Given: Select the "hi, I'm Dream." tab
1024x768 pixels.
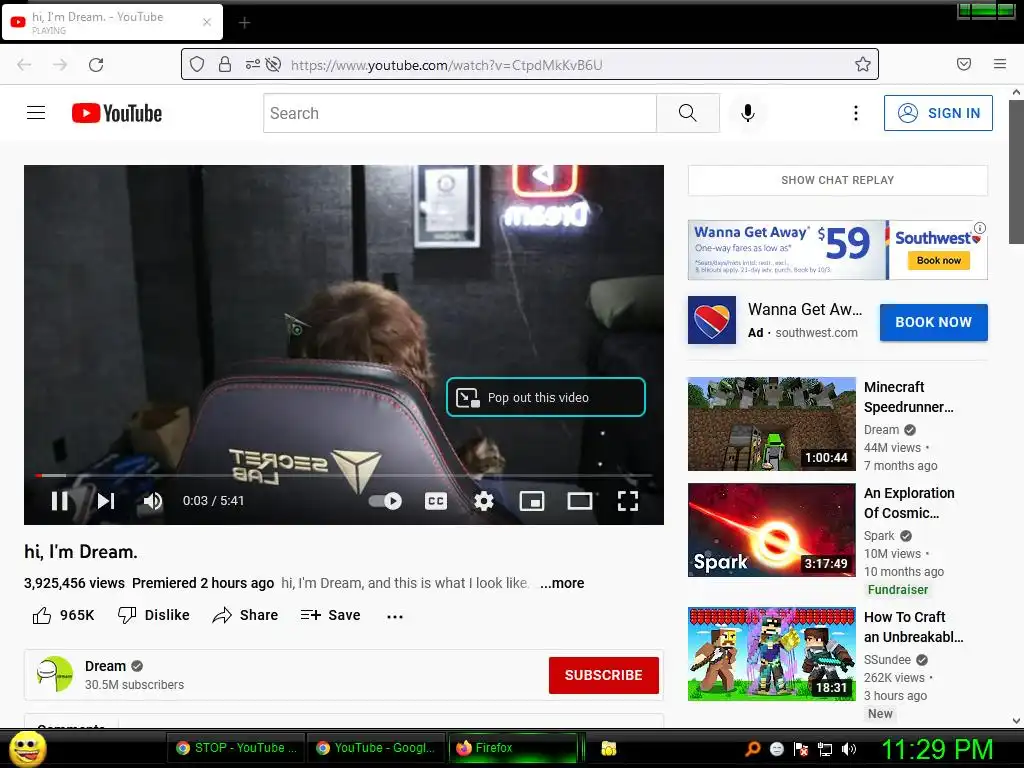Looking at the screenshot, I should [x=112, y=22].
